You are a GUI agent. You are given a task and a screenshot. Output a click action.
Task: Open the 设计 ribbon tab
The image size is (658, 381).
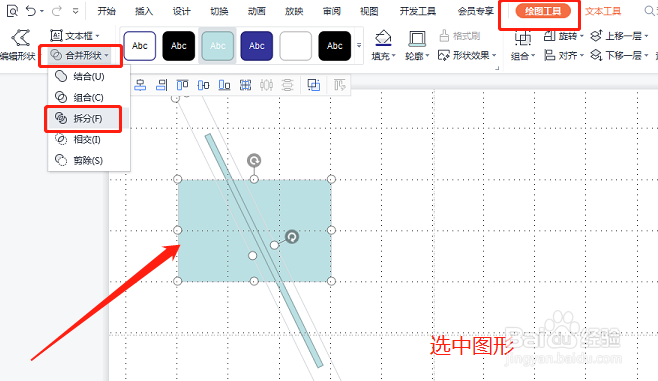coord(181,11)
